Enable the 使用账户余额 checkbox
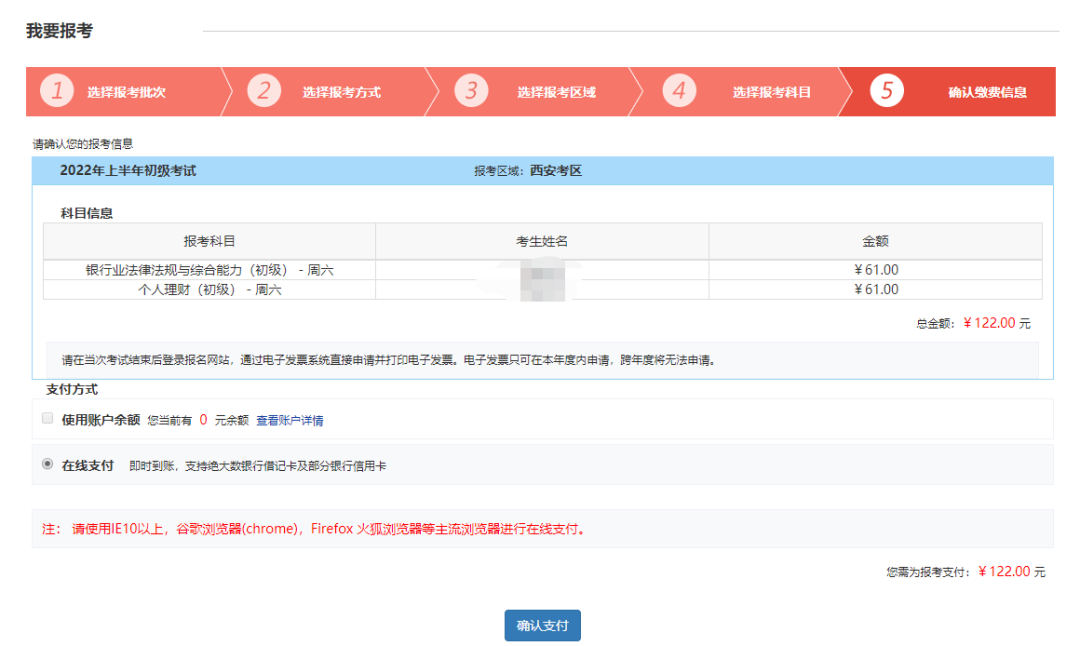1080x646 pixels. coord(47,417)
